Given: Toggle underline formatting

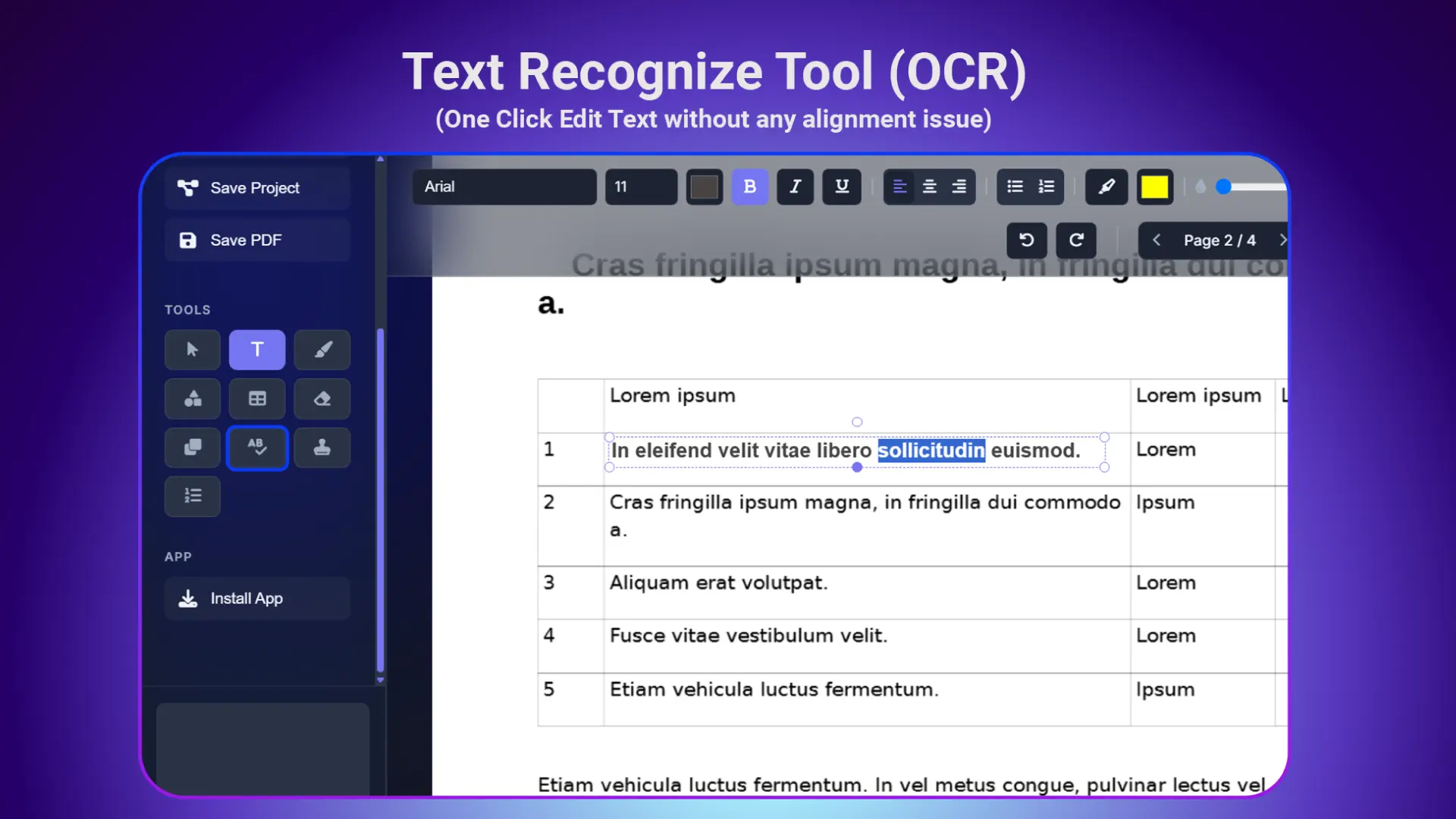Looking at the screenshot, I should tap(841, 187).
